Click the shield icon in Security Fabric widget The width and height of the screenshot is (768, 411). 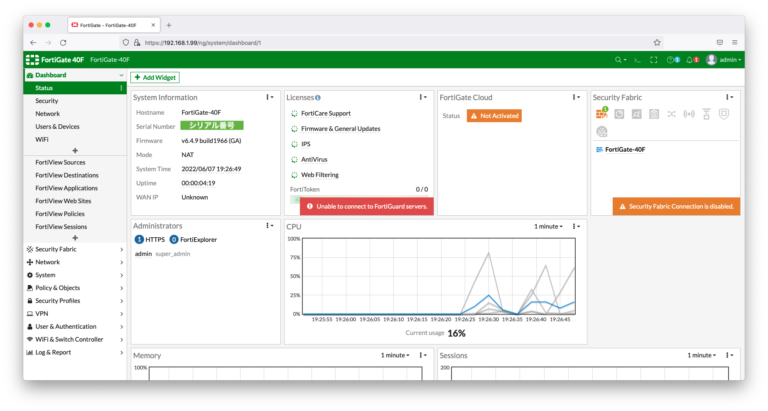pos(724,114)
